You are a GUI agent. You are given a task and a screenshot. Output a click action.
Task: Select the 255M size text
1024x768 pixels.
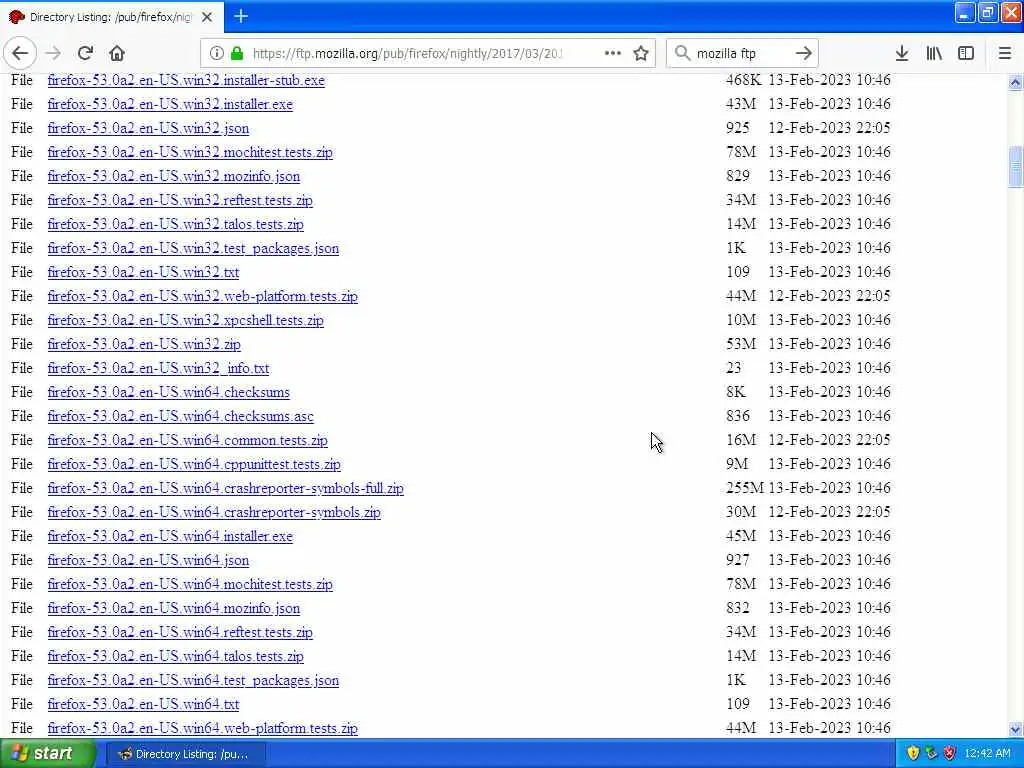(x=744, y=488)
